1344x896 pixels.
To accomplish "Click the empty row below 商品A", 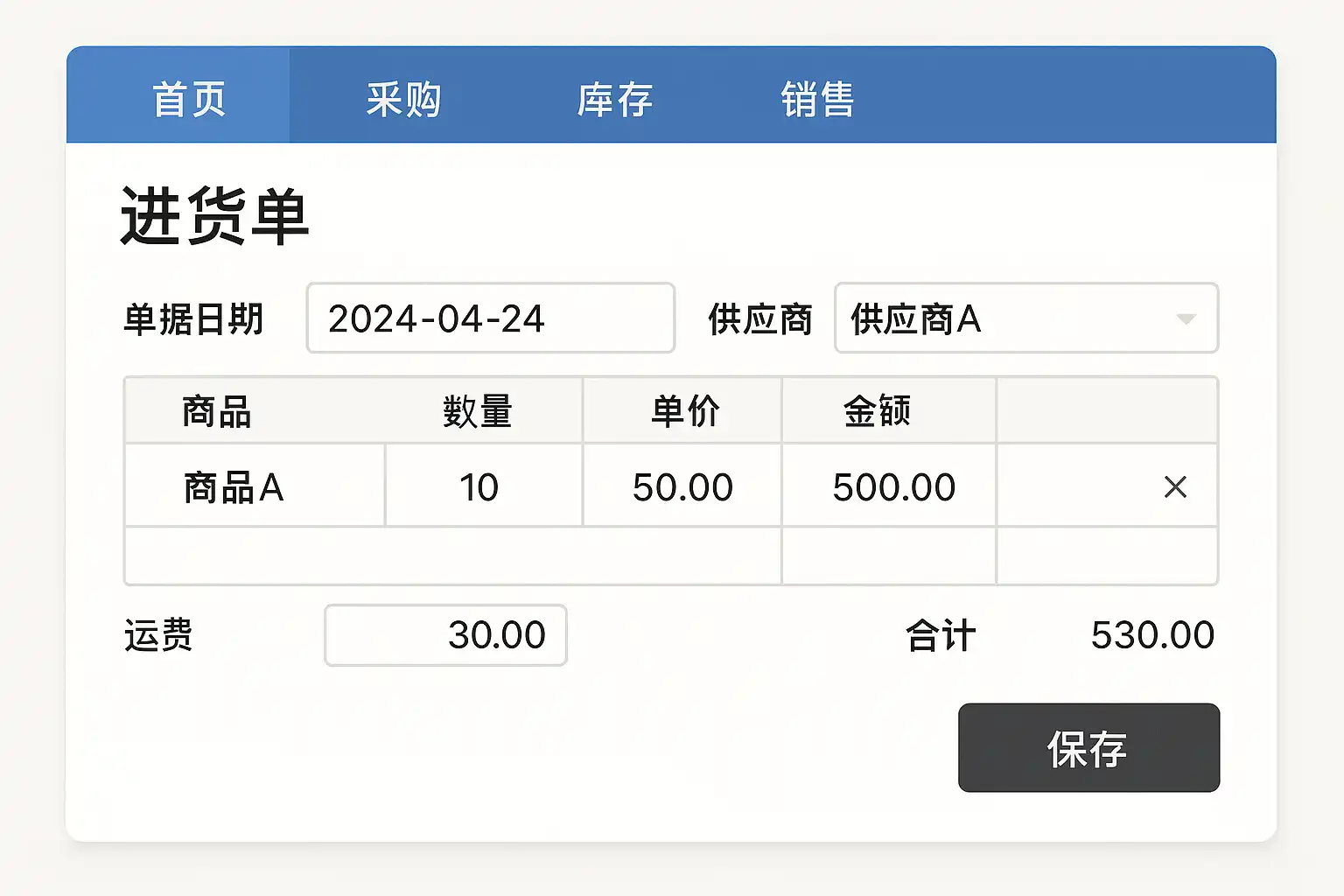I will point(452,556).
